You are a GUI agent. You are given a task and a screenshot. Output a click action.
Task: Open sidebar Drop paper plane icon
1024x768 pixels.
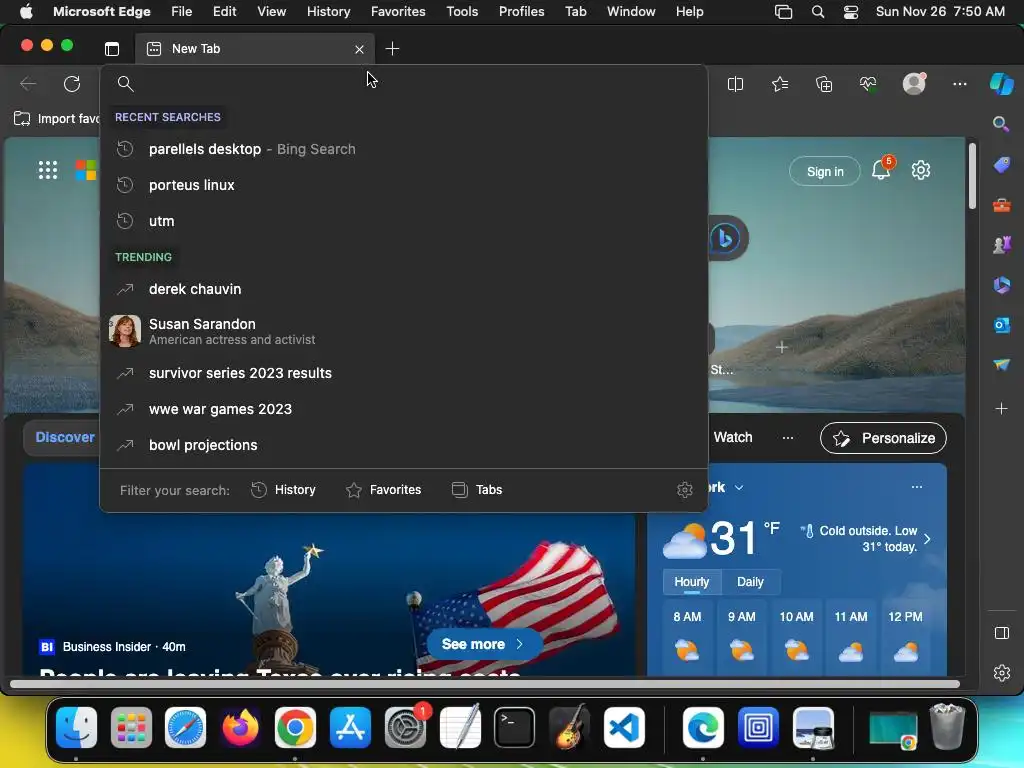[x=1002, y=364]
